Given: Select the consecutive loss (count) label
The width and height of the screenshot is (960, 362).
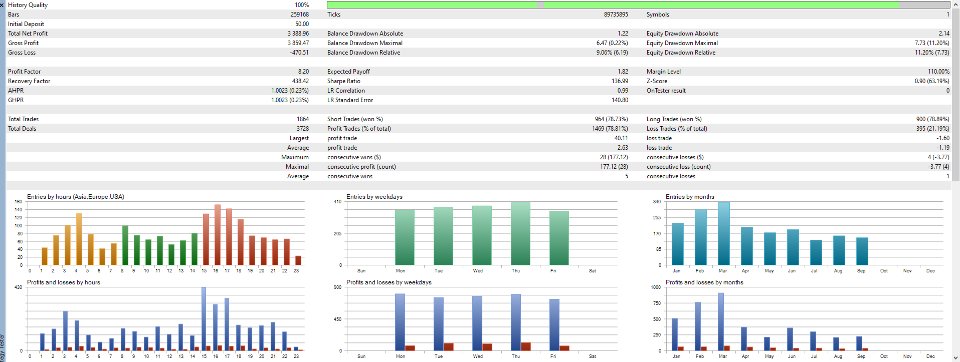Looking at the screenshot, I should coord(678,167).
